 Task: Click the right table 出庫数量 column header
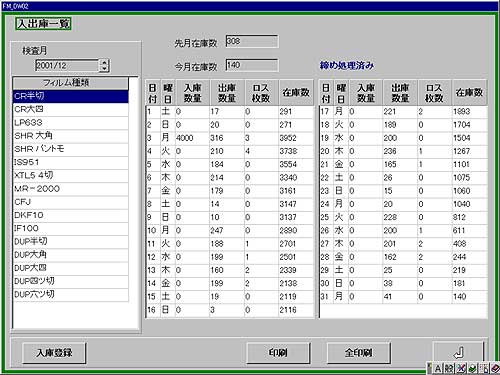(x=400, y=93)
